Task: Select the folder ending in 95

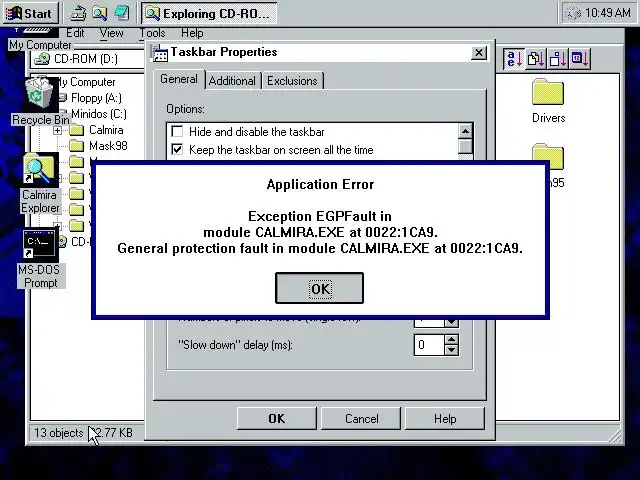Action: 548,165
